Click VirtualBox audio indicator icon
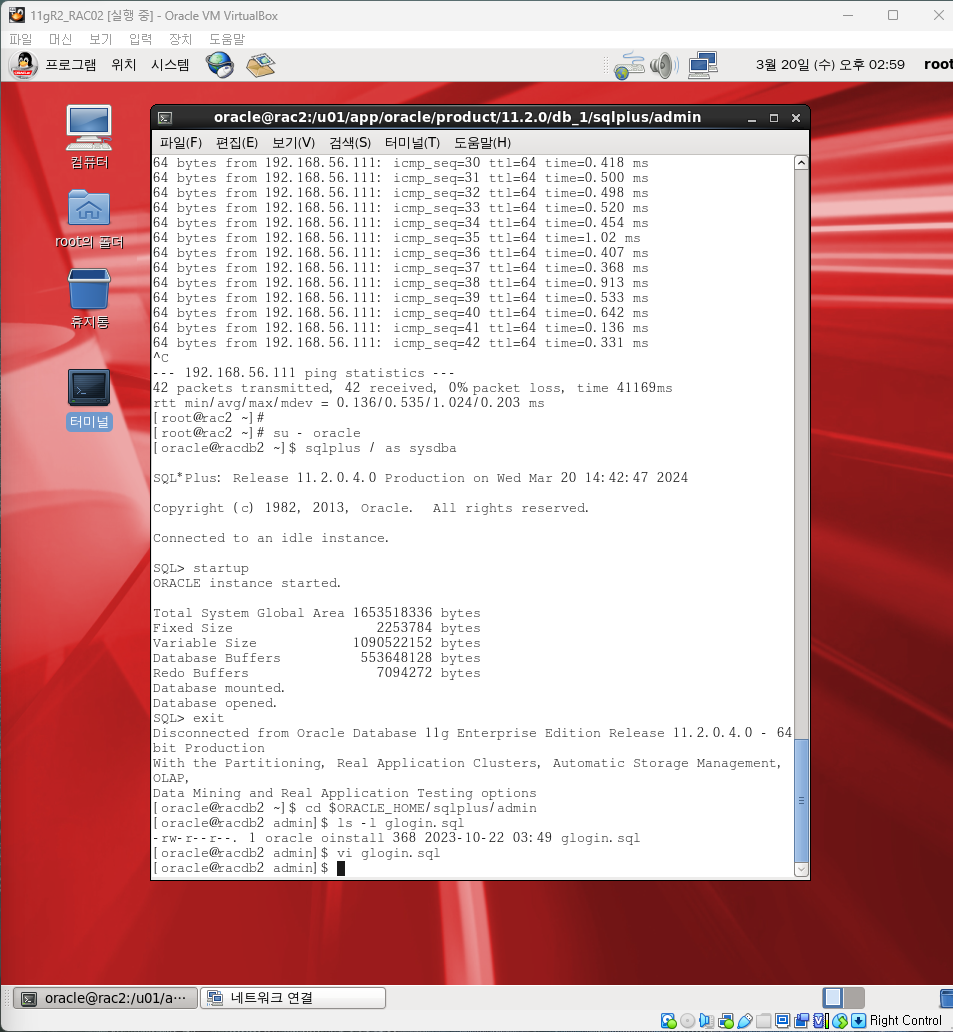The width and height of the screenshot is (953, 1032). 706,1021
